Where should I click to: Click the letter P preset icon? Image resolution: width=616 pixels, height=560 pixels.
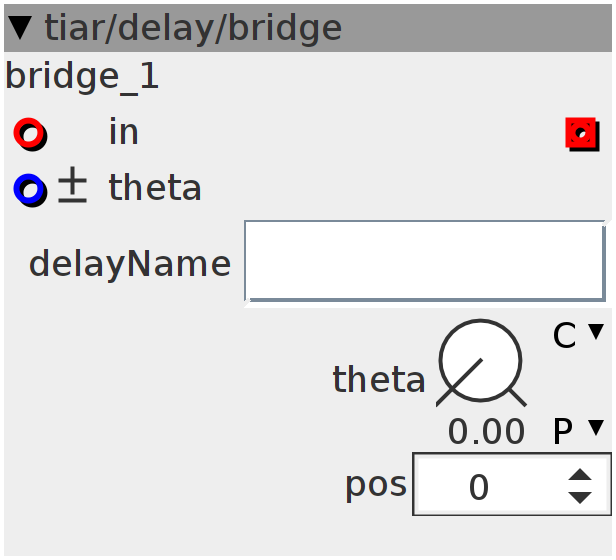(x=563, y=431)
